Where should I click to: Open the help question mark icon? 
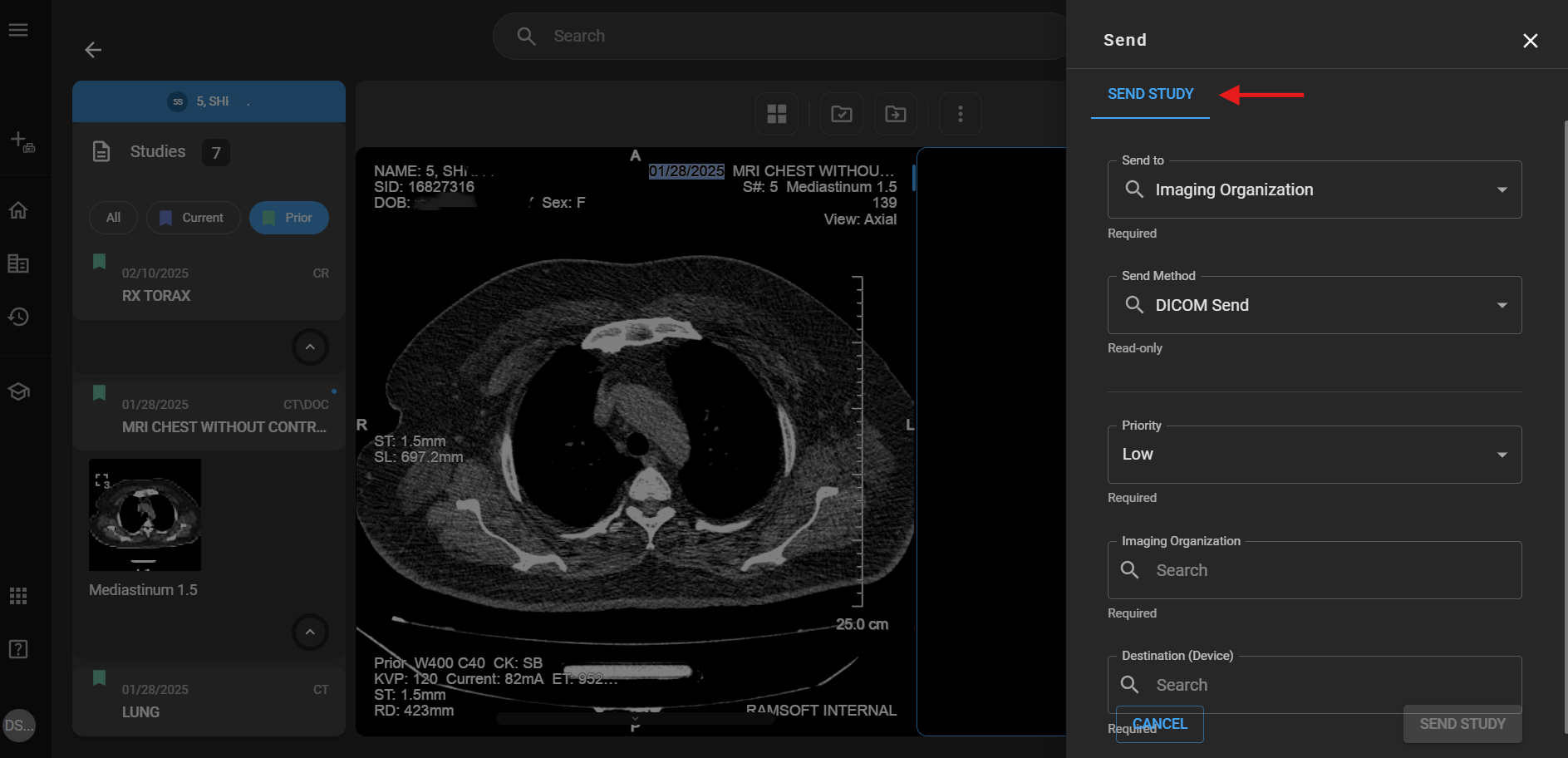(18, 649)
